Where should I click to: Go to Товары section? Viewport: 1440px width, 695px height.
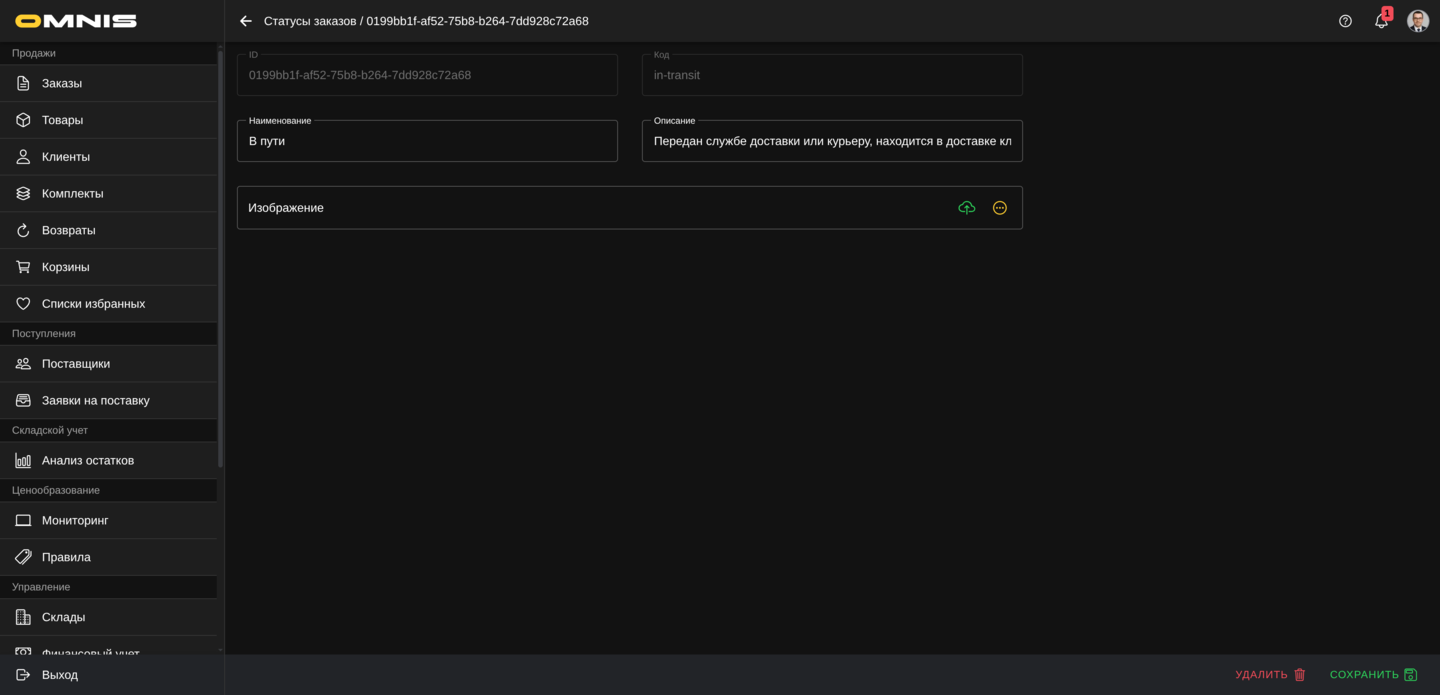tap(62, 120)
